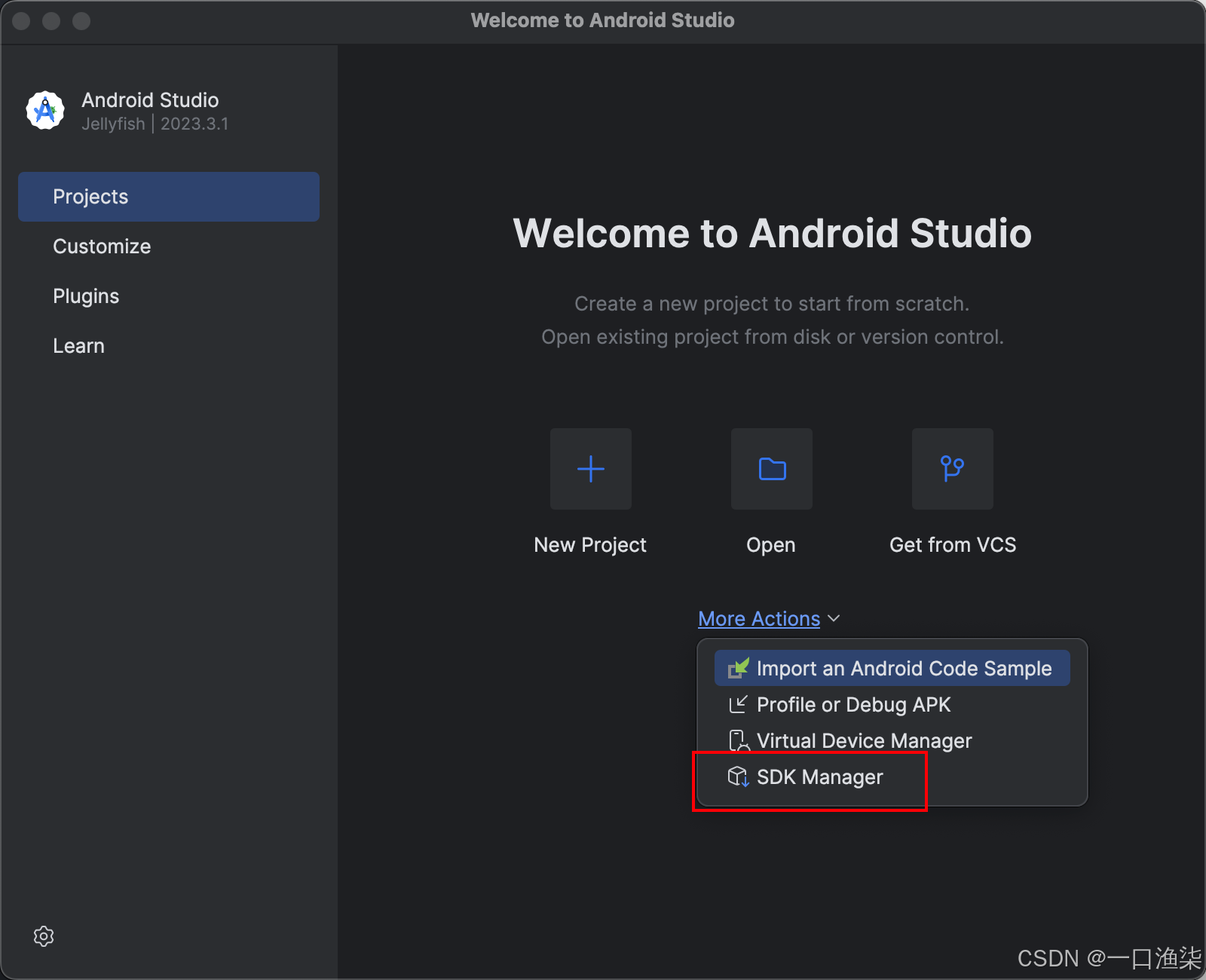Click the Virtual Device Manager phone icon
The image size is (1206, 980).
coord(739,740)
